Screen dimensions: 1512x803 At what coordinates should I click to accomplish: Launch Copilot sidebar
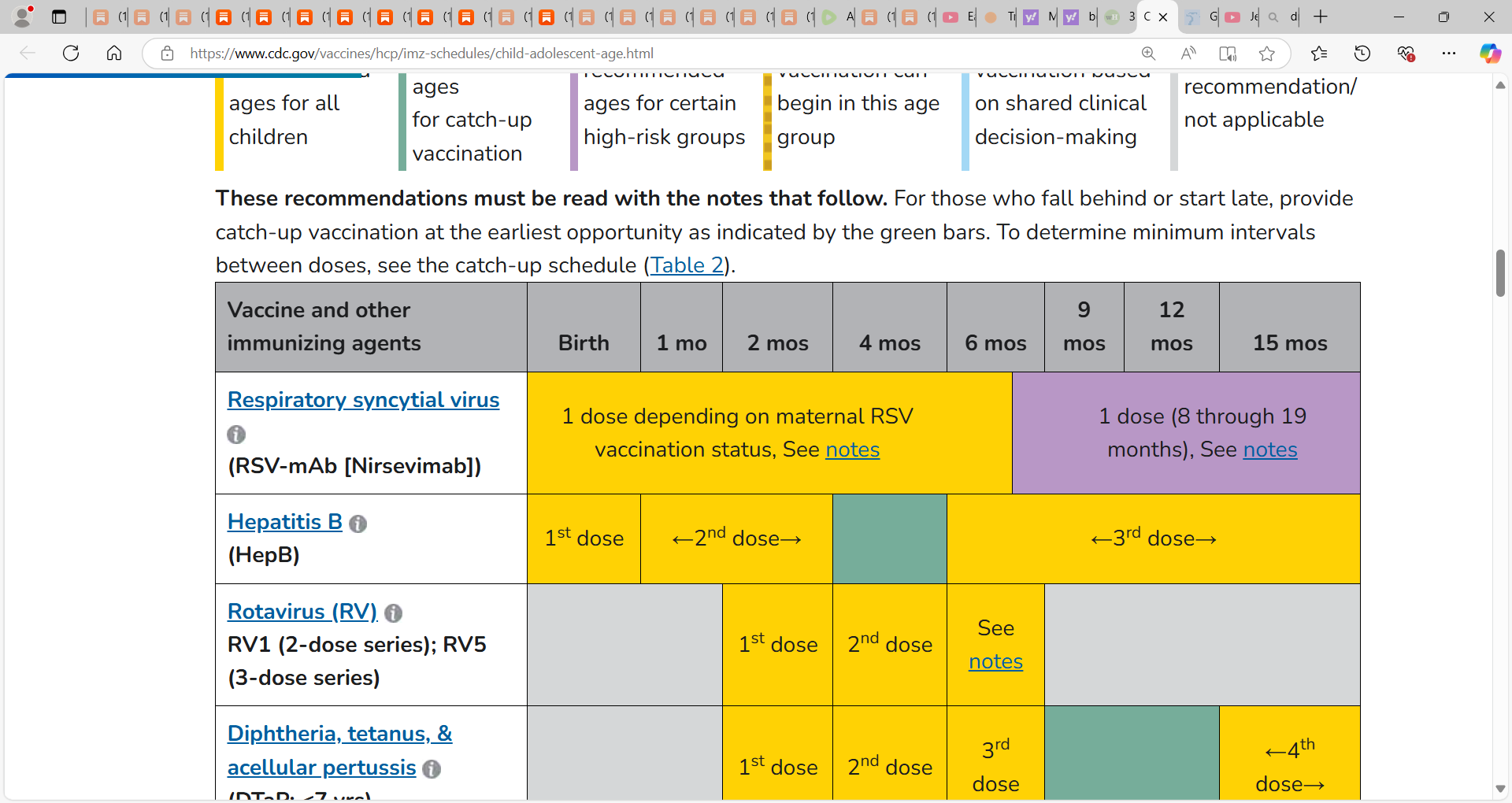pos(1490,54)
